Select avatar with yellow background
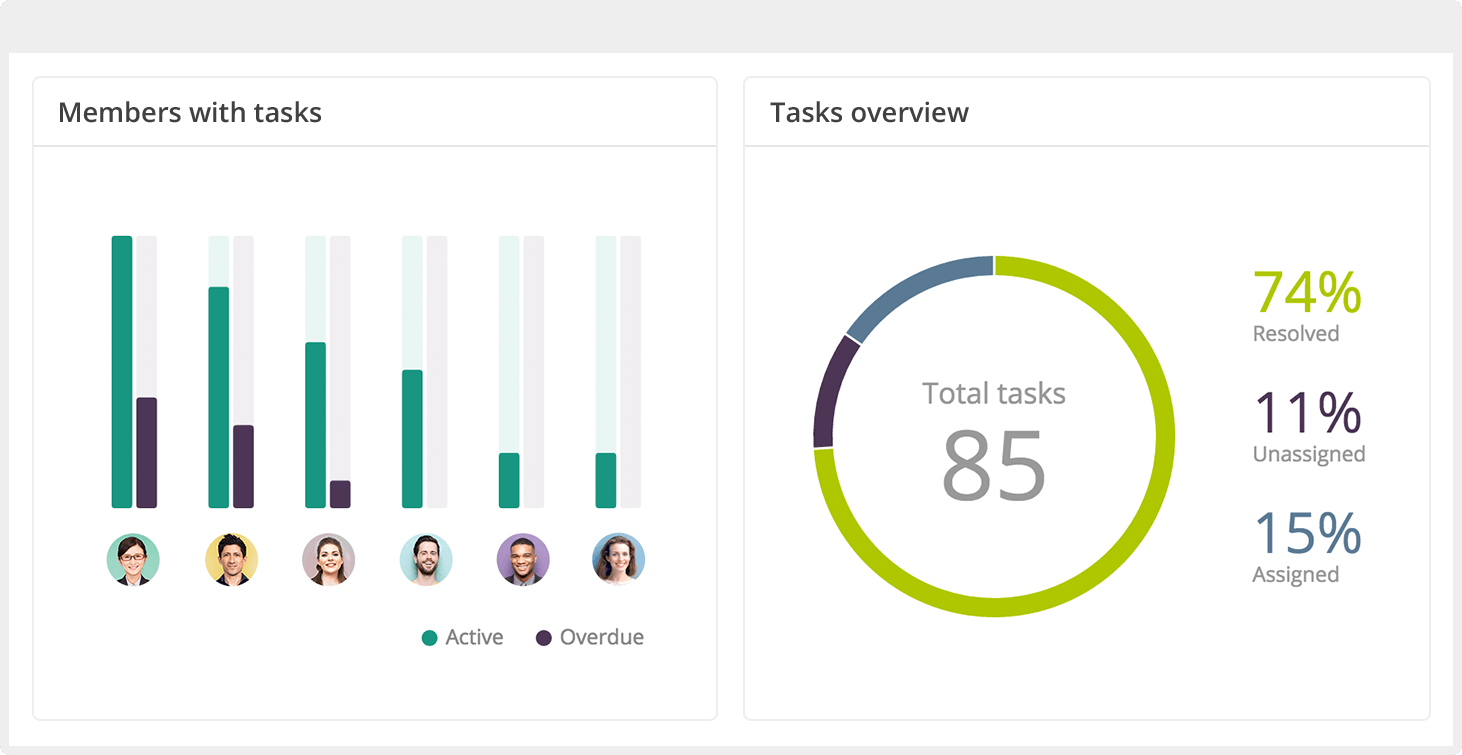 click(231, 559)
